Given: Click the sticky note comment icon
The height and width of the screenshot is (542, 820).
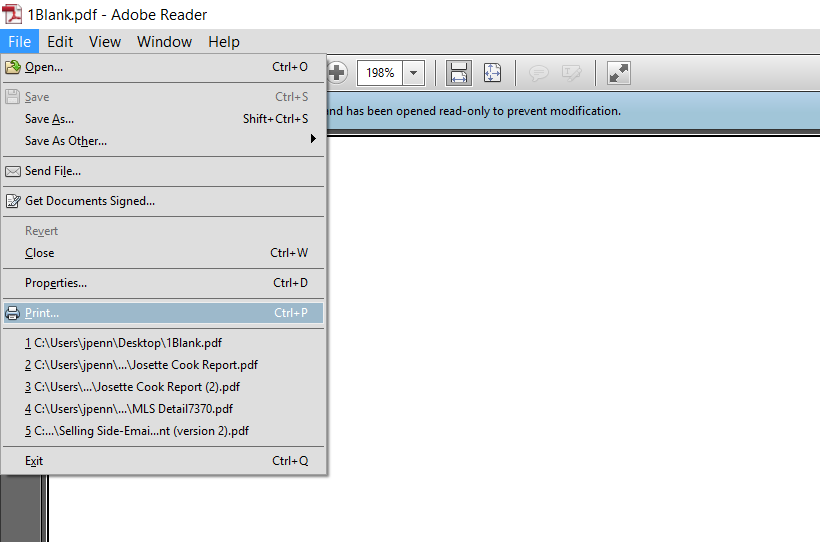Looking at the screenshot, I should (539, 73).
